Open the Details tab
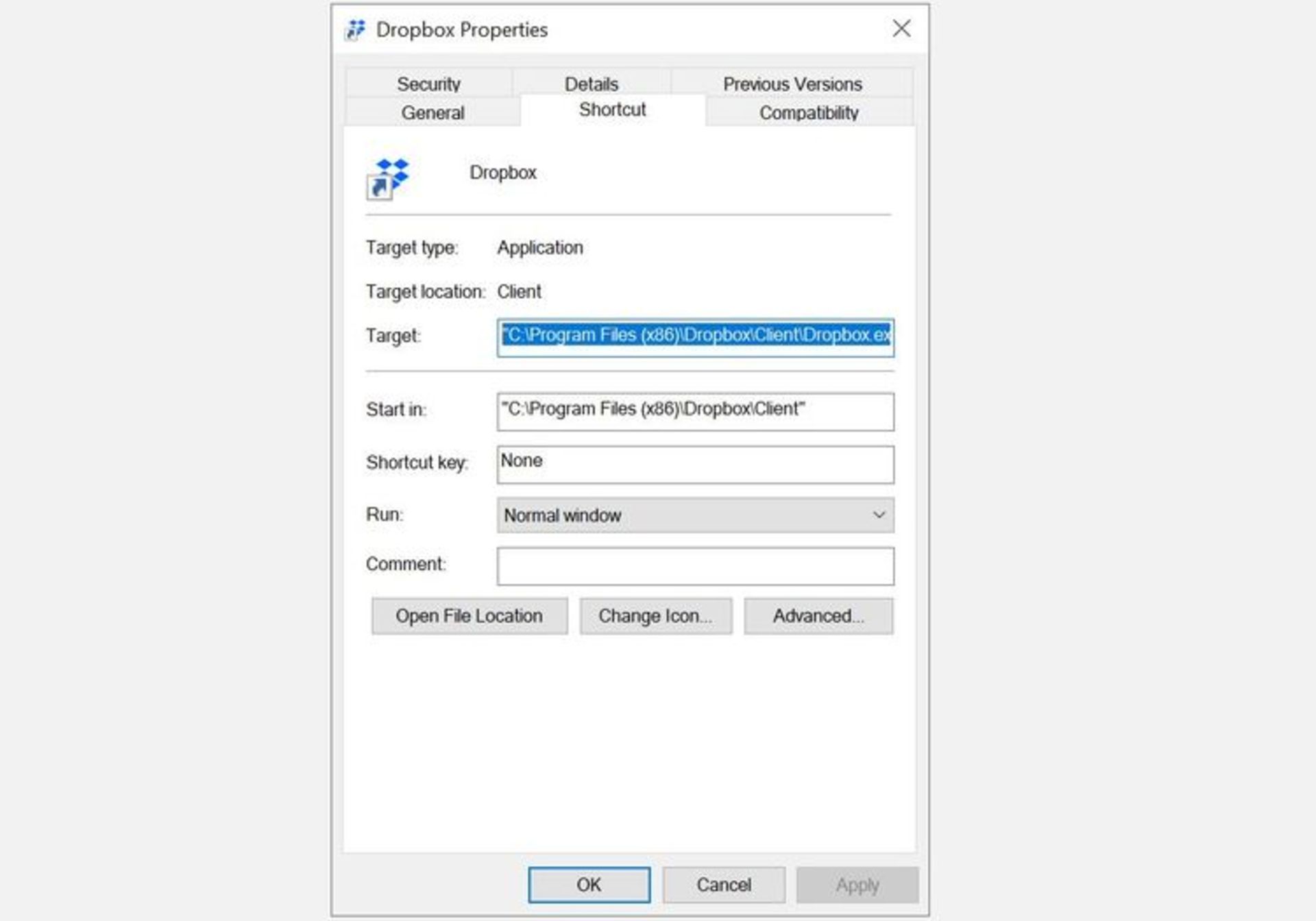 pyautogui.click(x=591, y=84)
